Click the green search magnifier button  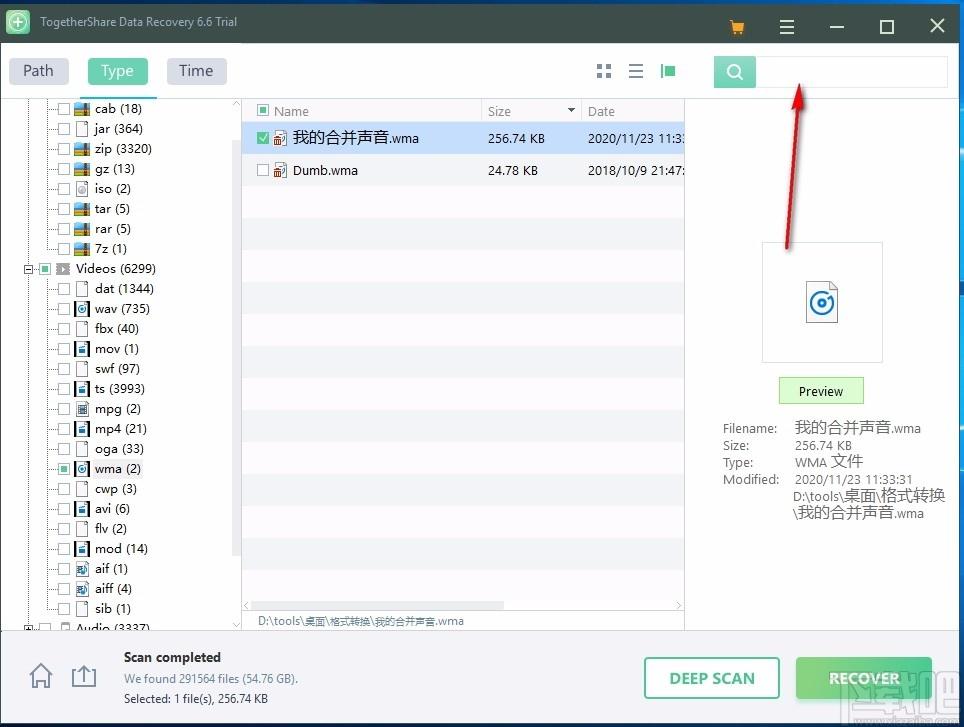coord(735,72)
